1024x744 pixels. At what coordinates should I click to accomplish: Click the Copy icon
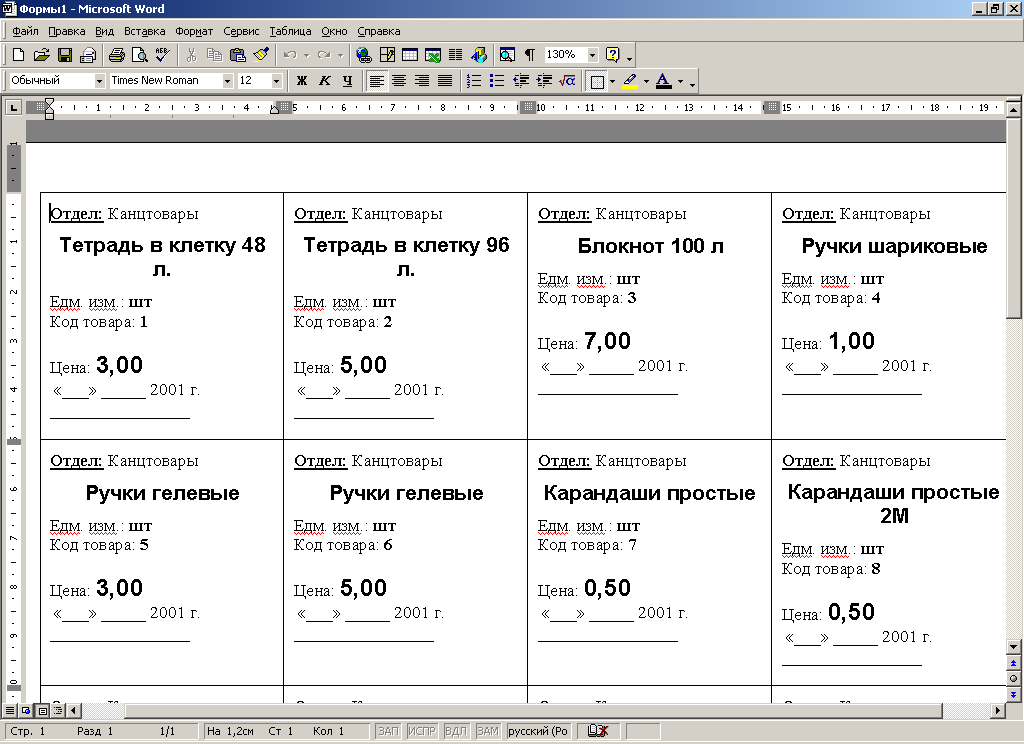coord(214,55)
